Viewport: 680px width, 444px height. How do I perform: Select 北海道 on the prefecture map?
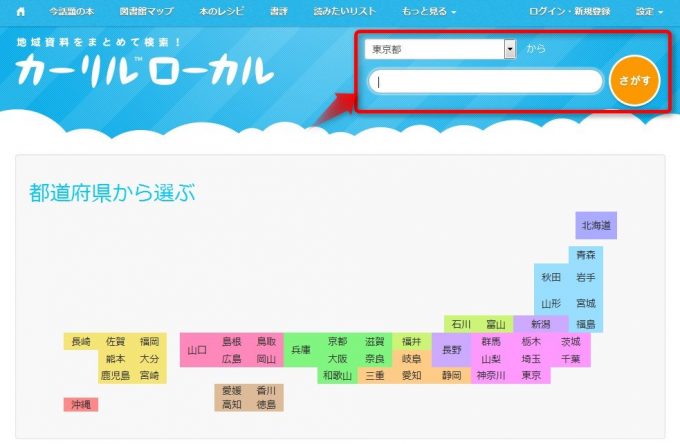tap(596, 225)
